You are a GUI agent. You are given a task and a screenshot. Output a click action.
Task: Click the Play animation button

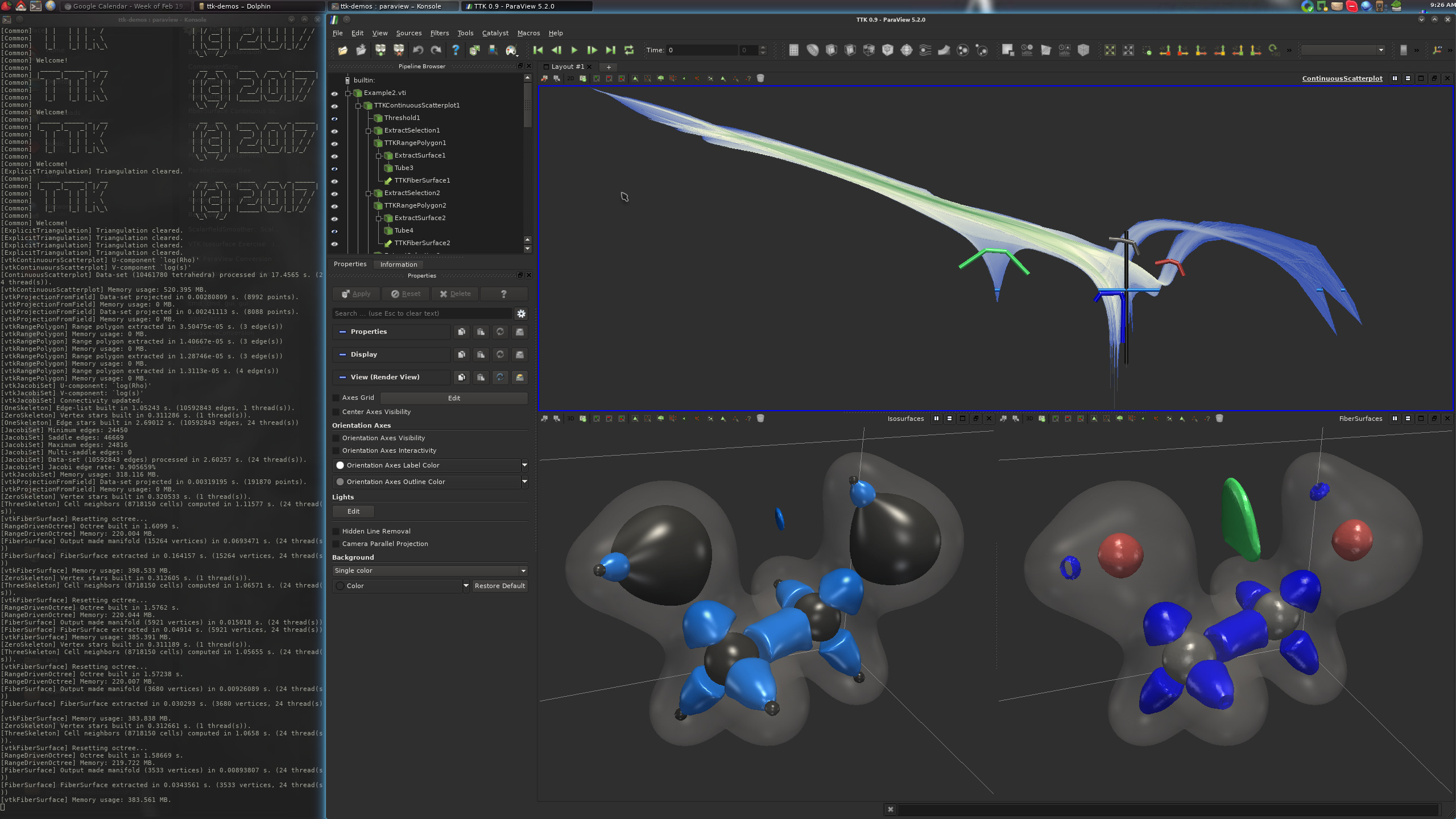click(x=574, y=50)
